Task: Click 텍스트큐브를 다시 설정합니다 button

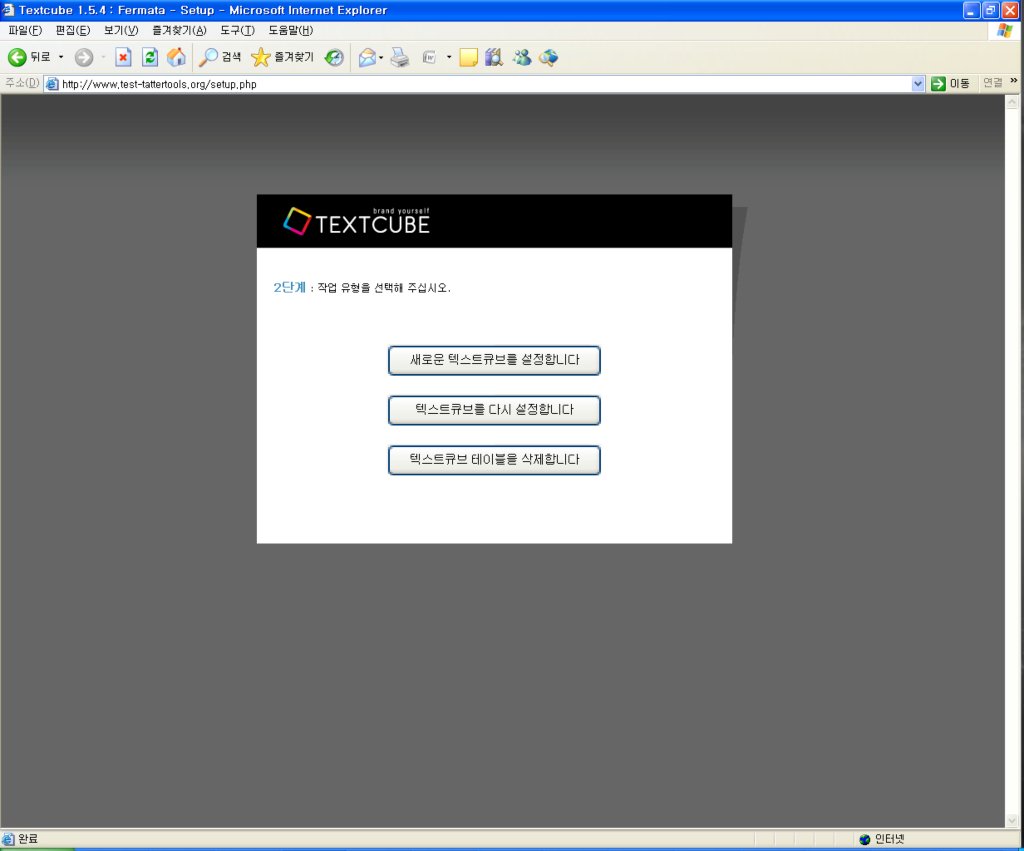Action: click(x=494, y=410)
